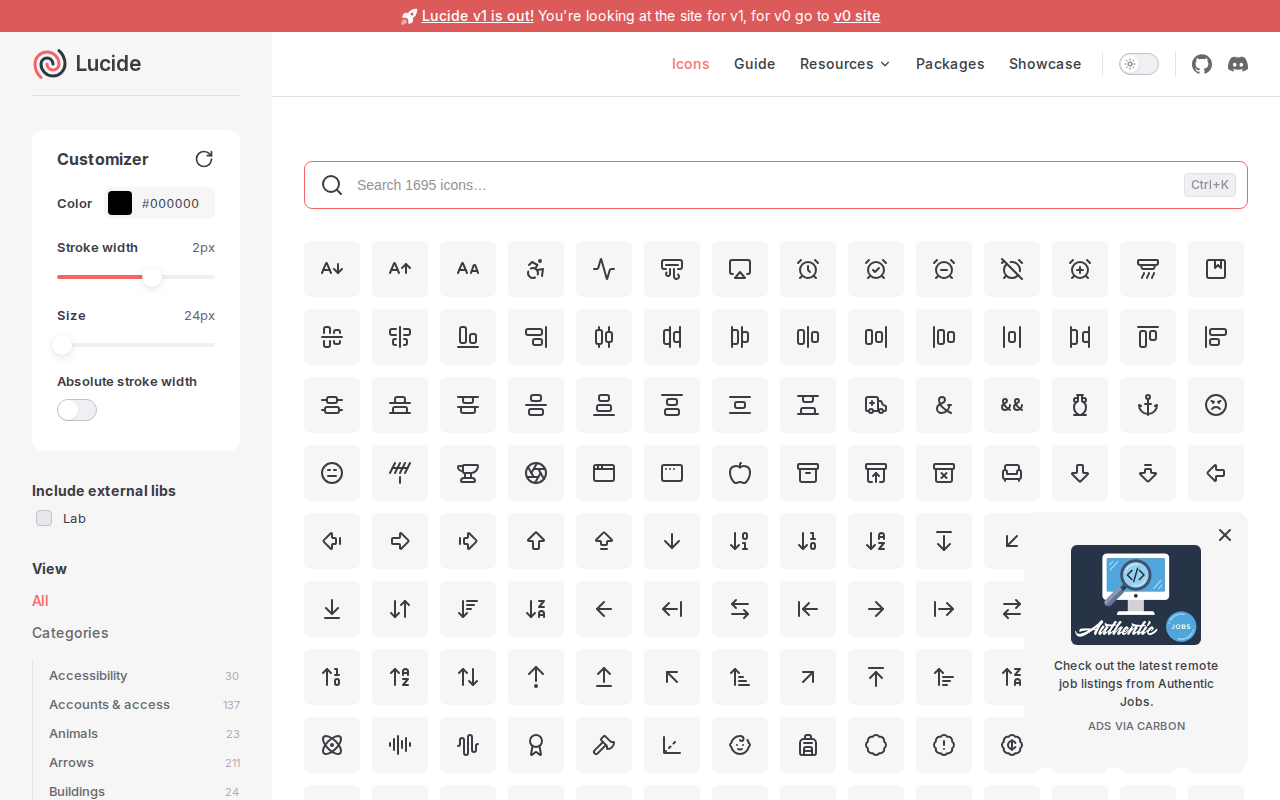Select the armchair icon
This screenshot has width=1280, height=800.
coord(1012,473)
